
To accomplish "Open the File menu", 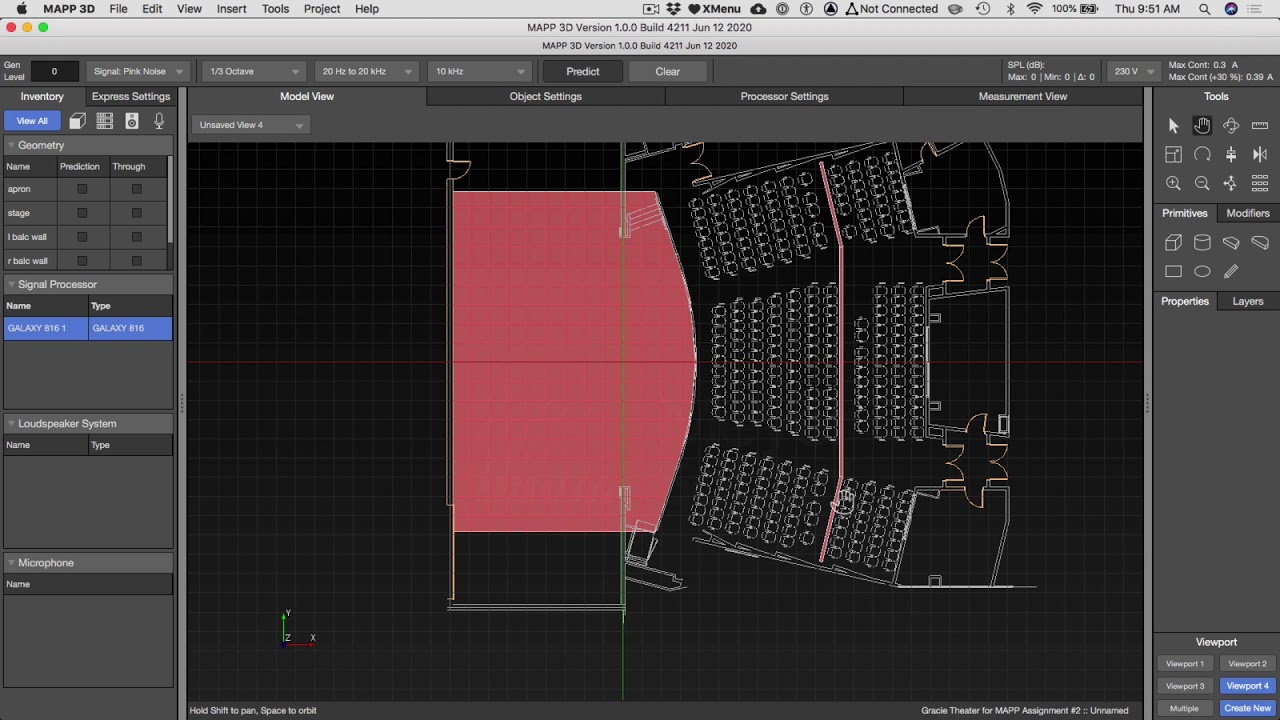I will click(118, 9).
